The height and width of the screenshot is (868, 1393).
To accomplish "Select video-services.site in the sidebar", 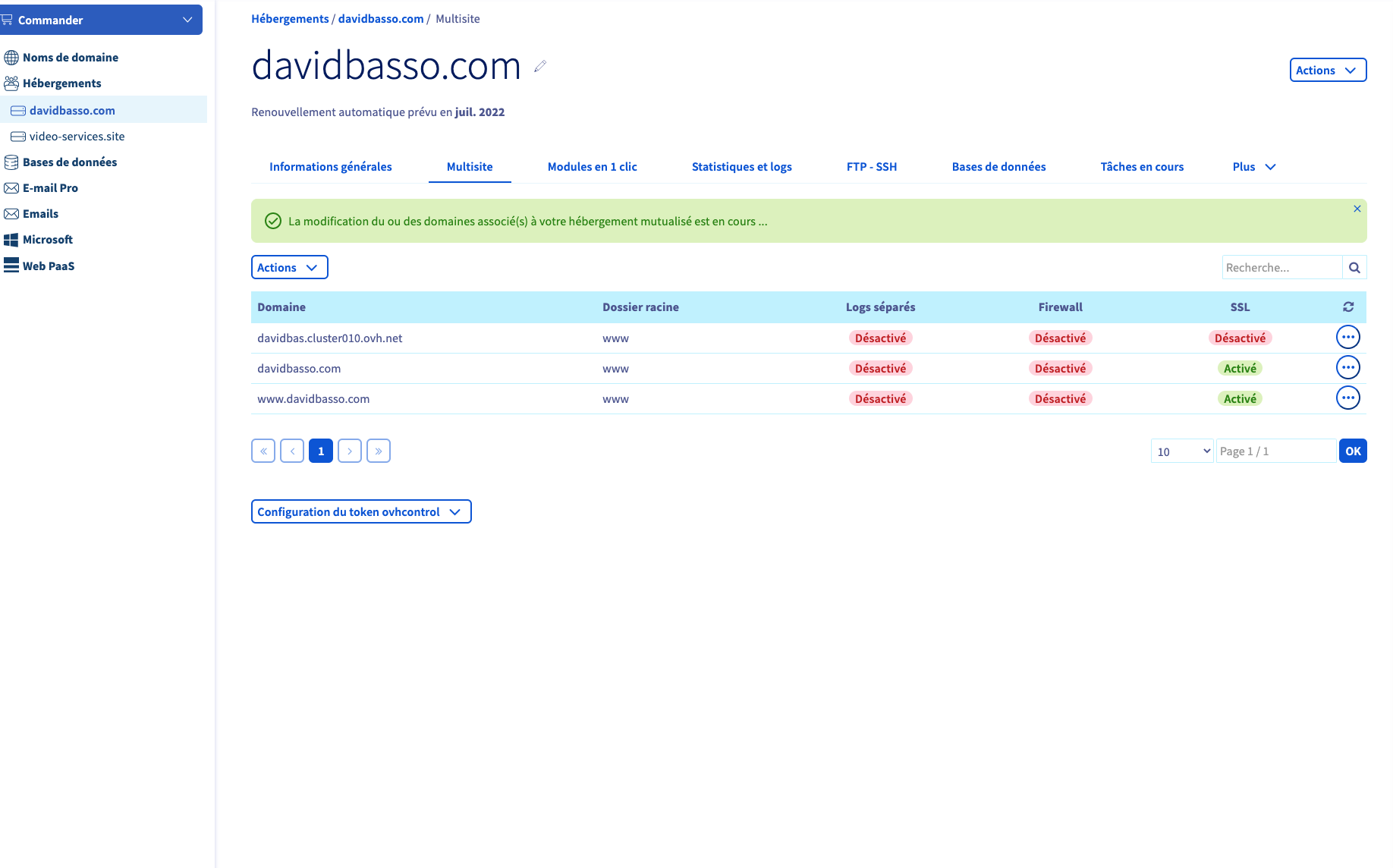I will point(77,137).
